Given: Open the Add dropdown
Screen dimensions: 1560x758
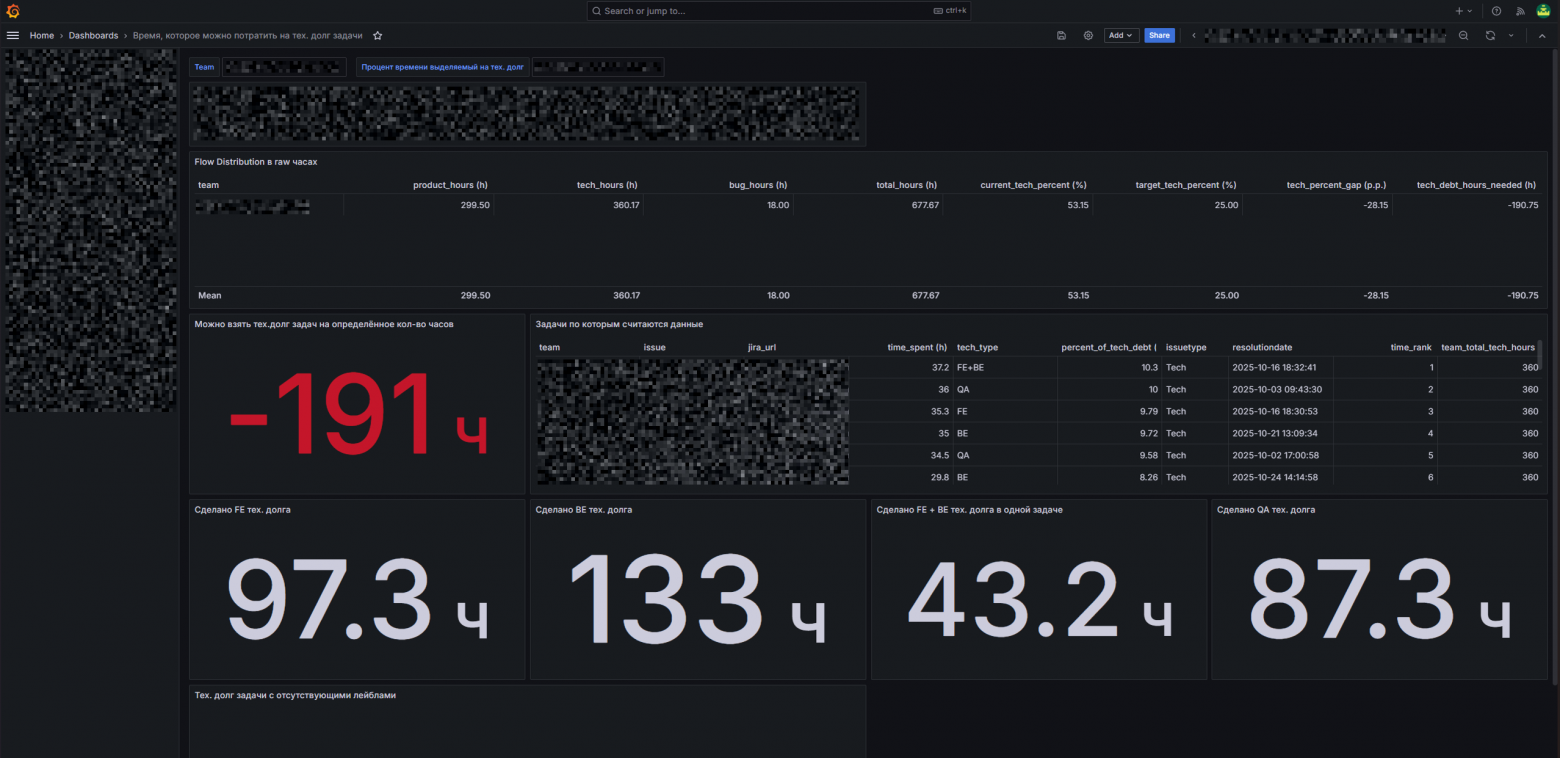Looking at the screenshot, I should (1121, 35).
